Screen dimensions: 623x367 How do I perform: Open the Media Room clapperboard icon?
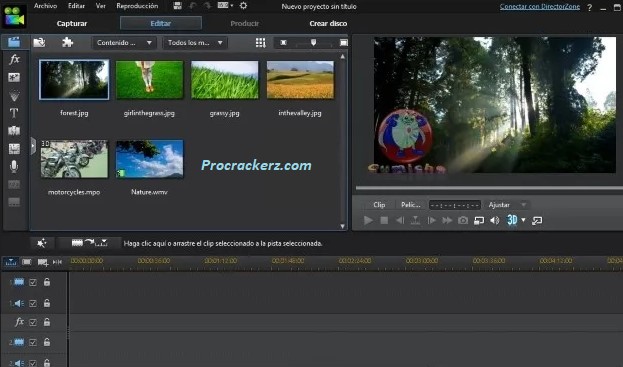point(14,42)
